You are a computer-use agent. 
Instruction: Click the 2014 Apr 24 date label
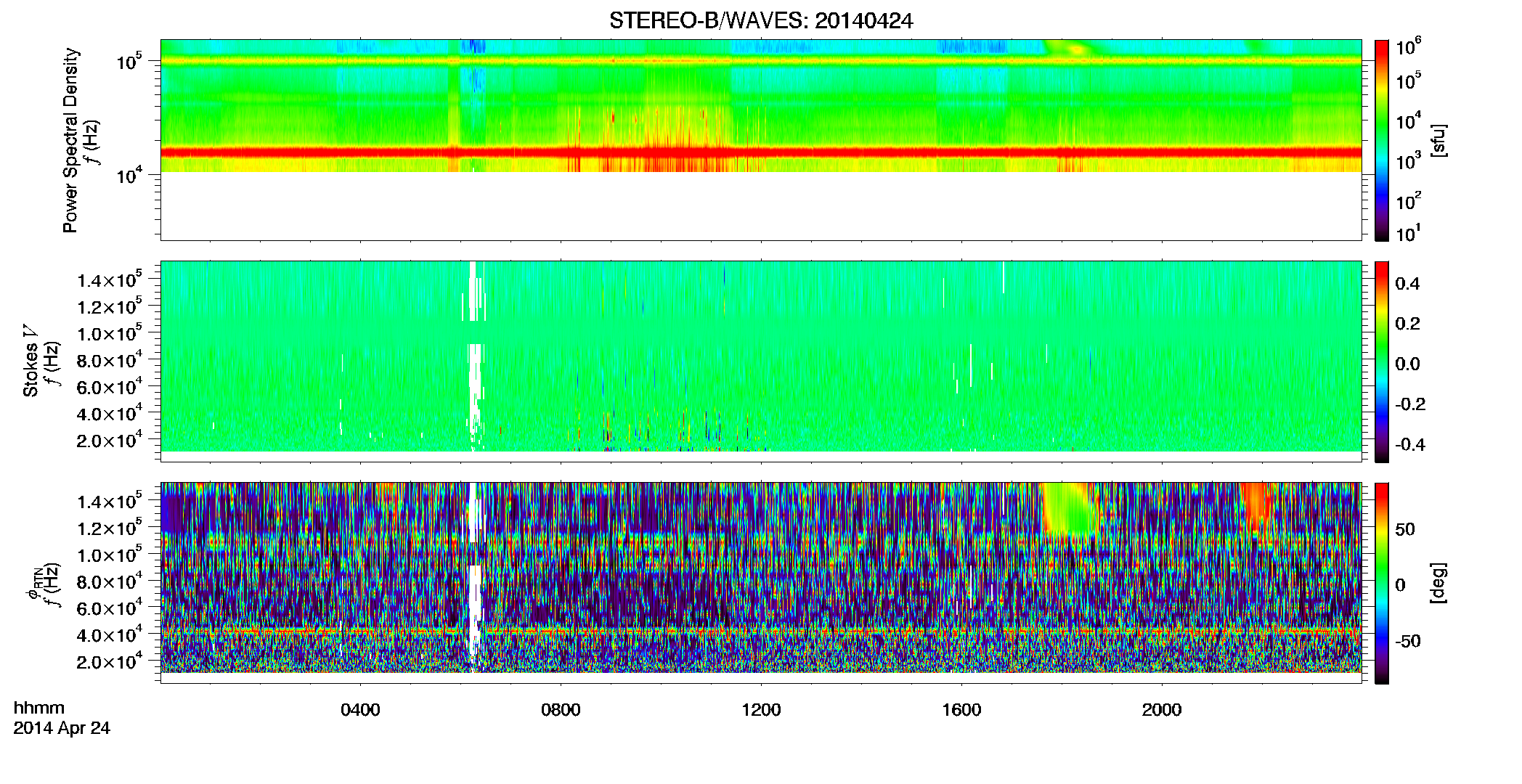coord(62,728)
